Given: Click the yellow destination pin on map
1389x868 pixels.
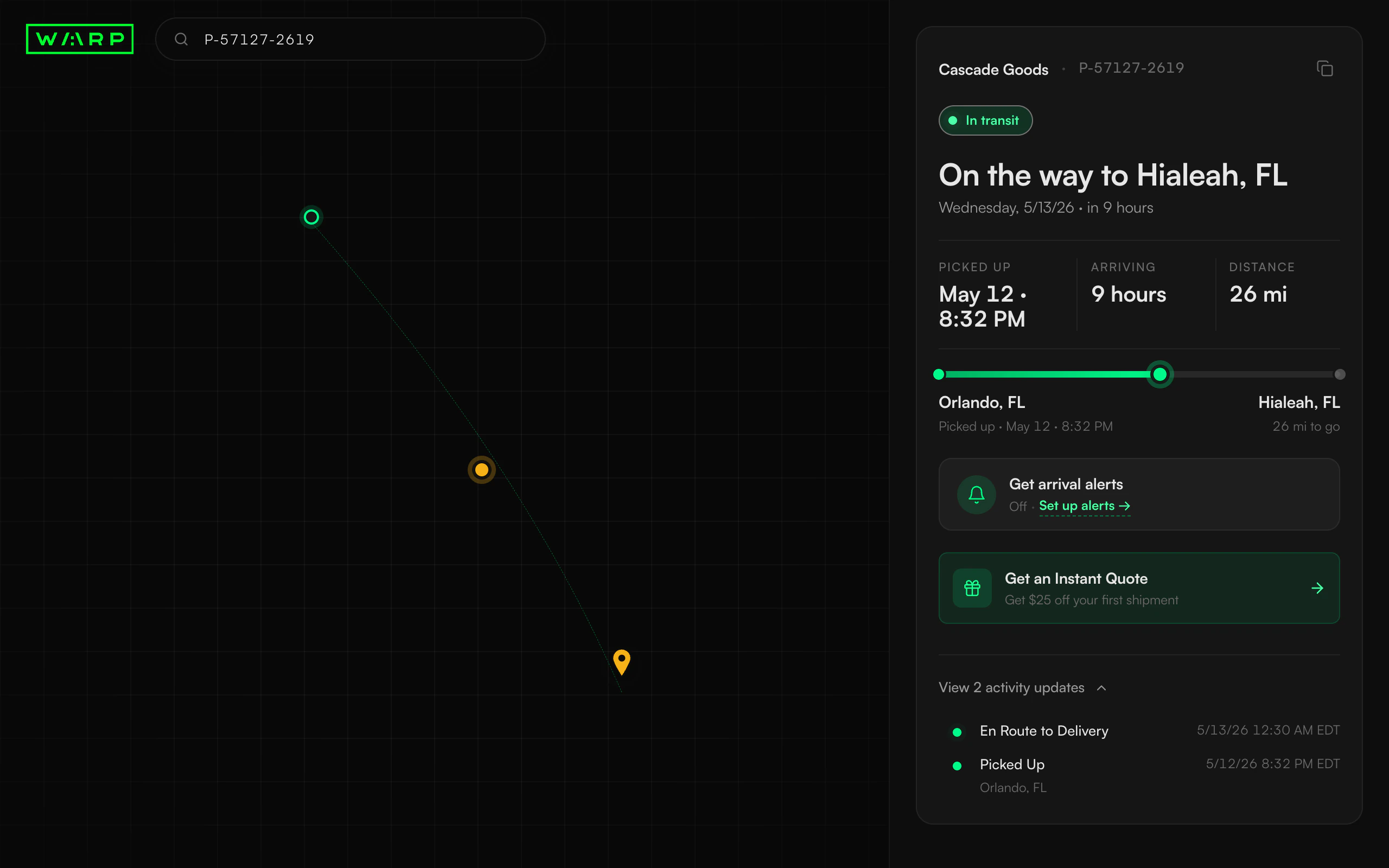Looking at the screenshot, I should [x=622, y=662].
